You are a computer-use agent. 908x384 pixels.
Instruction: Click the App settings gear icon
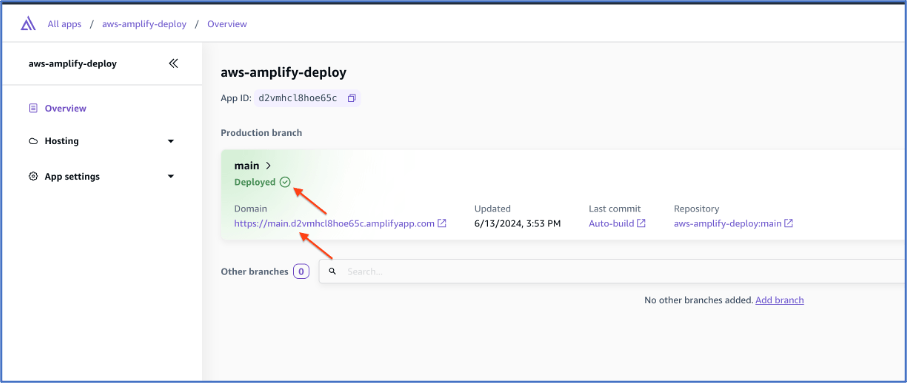[x=33, y=177]
